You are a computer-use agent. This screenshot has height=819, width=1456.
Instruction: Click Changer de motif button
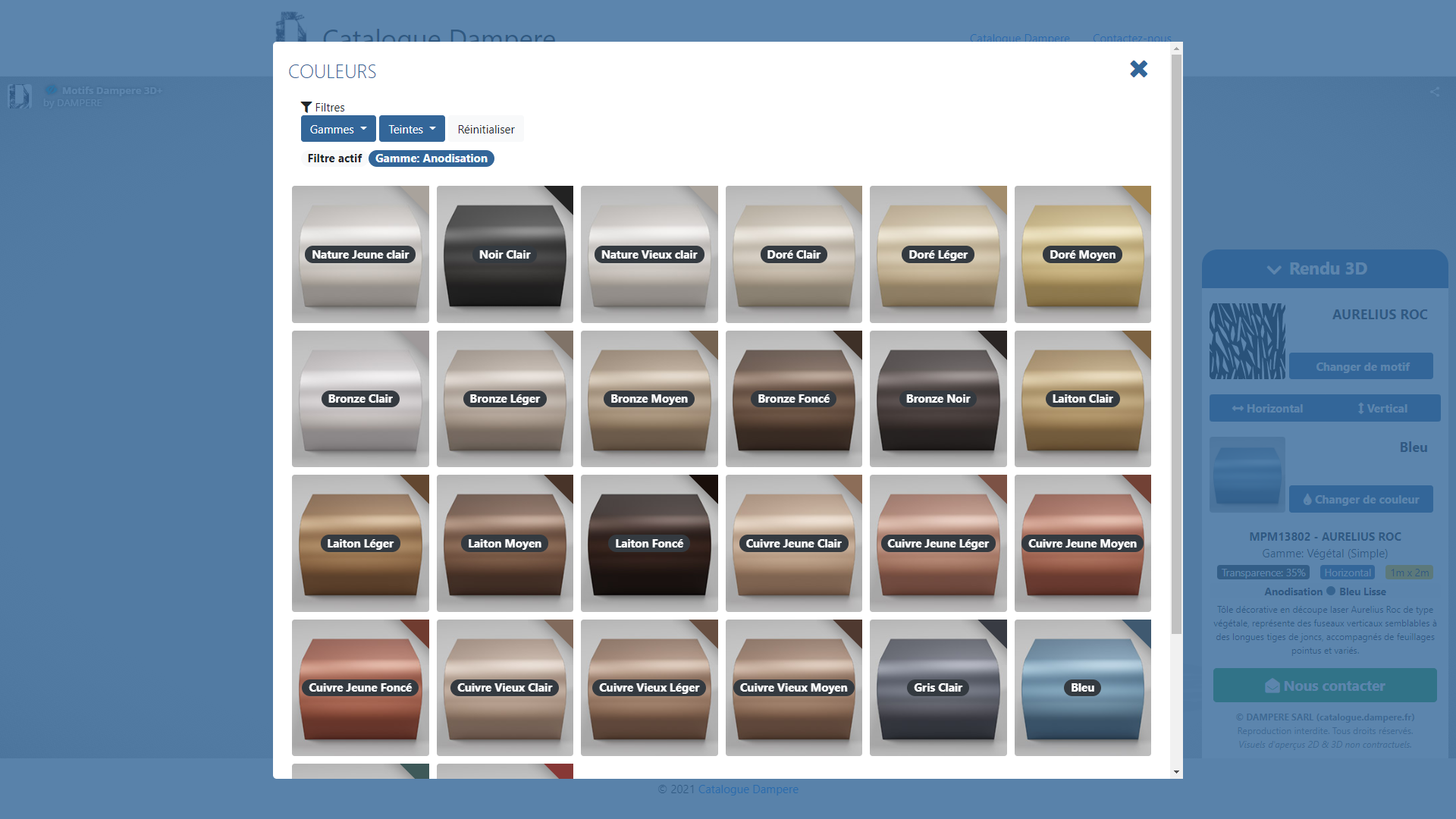coord(1361,366)
